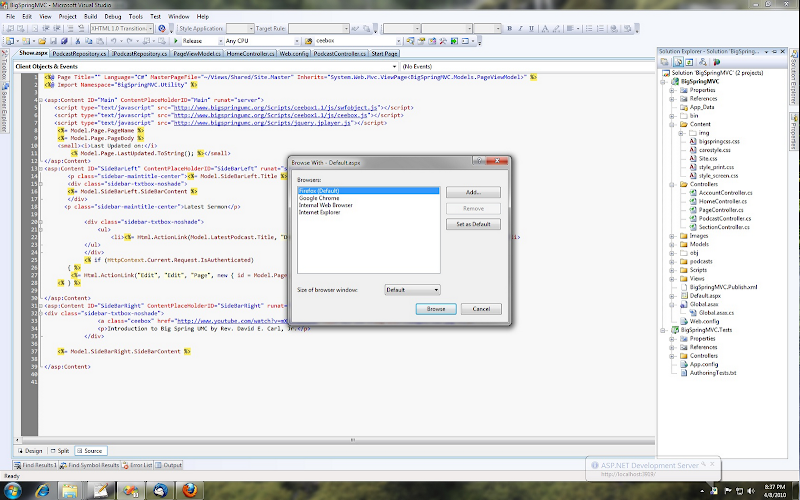The image size is (800, 500).
Task: Click the first Solution Explorer toolbar icon
Action: [x=664, y=62]
